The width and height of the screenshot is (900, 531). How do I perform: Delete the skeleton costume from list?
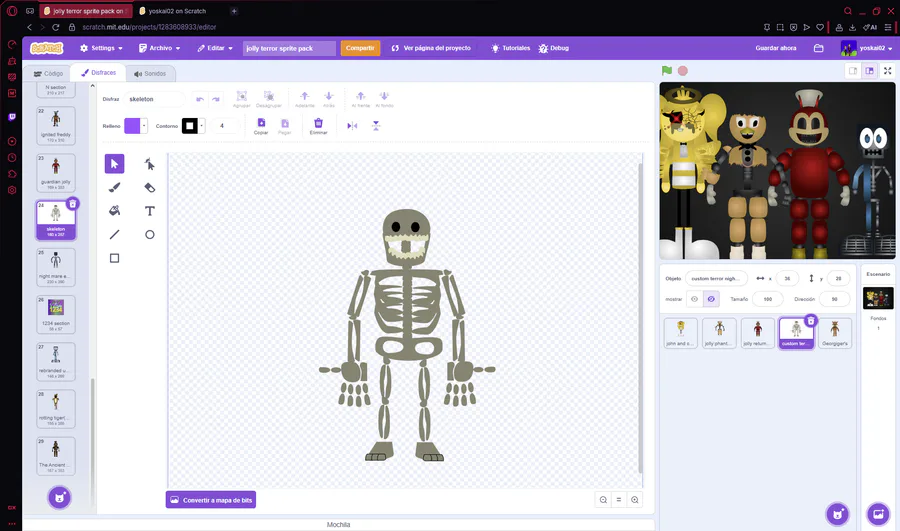tap(72, 204)
